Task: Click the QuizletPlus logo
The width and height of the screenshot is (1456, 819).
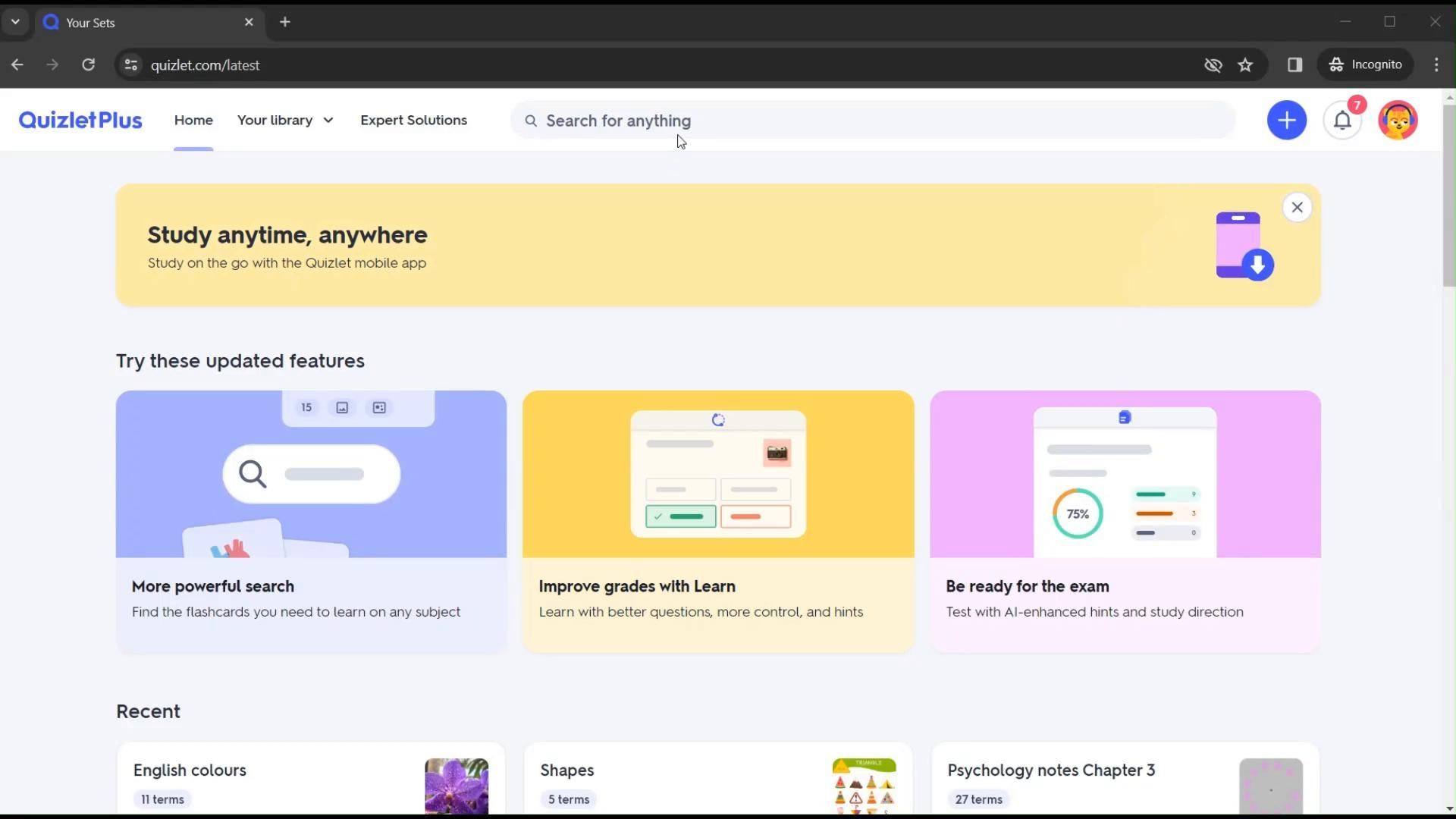Action: pyautogui.click(x=80, y=120)
